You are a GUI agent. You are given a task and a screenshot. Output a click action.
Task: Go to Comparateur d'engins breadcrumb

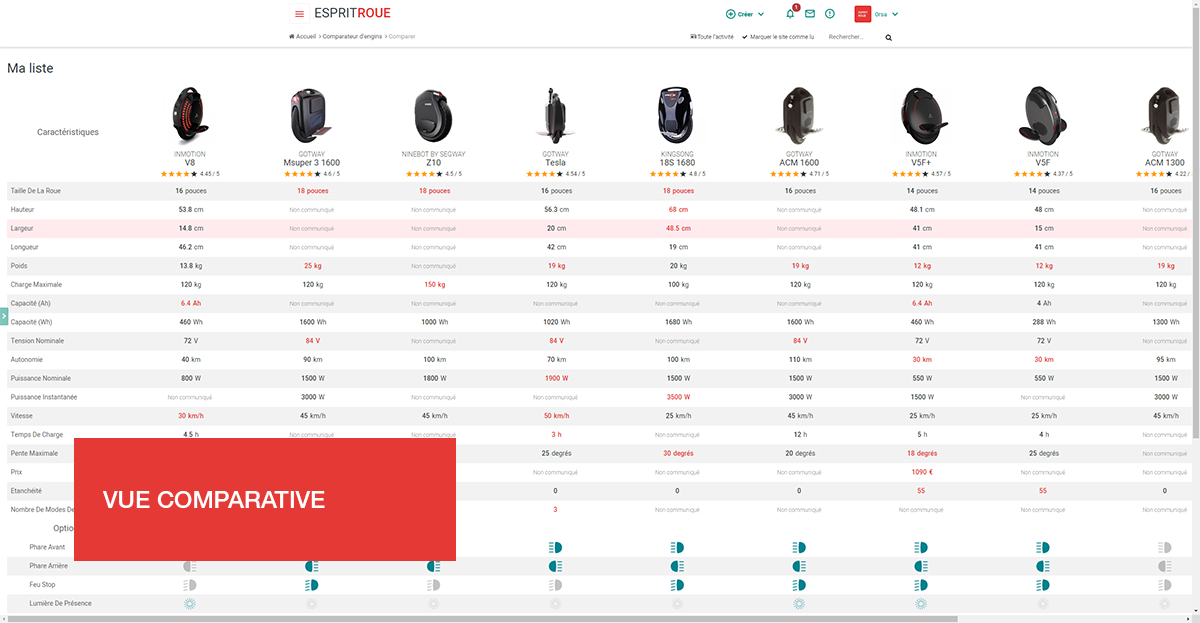[x=352, y=36]
